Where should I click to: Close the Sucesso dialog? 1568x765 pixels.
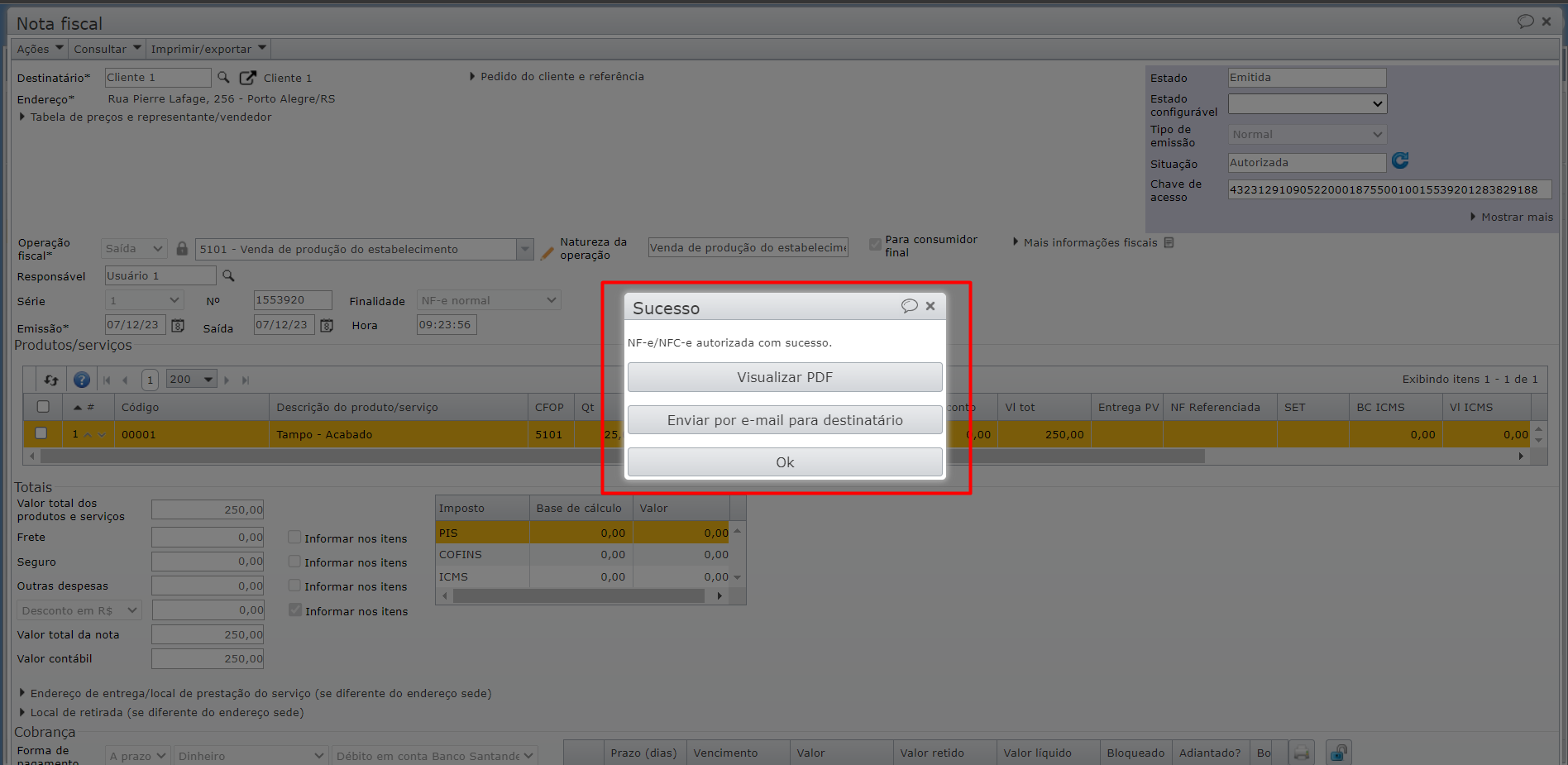[930, 306]
